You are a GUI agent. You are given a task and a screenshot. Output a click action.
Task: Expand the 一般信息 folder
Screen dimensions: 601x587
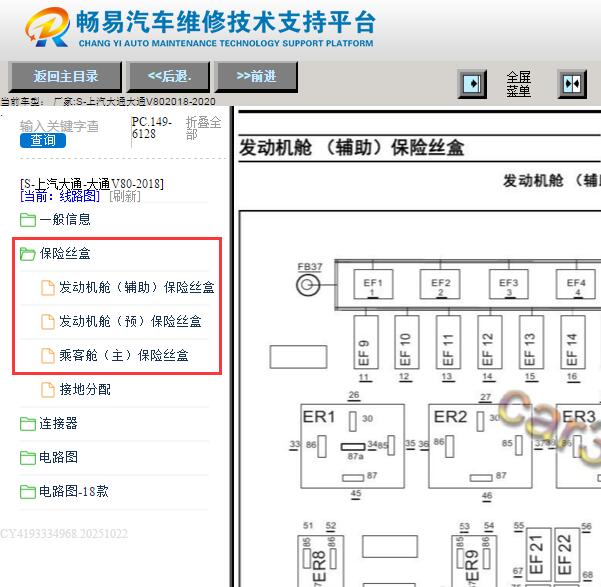tap(65, 219)
